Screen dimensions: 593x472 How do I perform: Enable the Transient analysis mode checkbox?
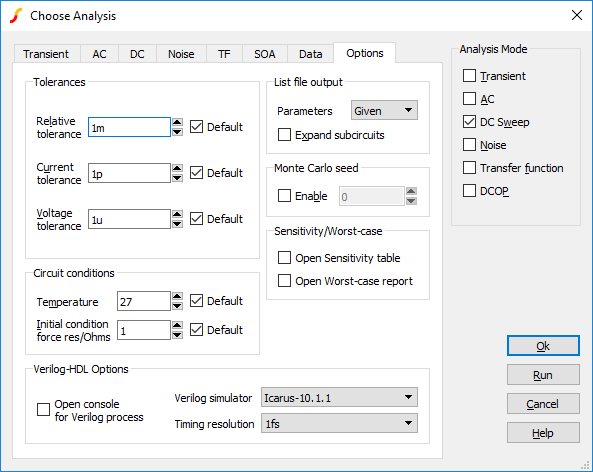pyautogui.click(x=469, y=76)
